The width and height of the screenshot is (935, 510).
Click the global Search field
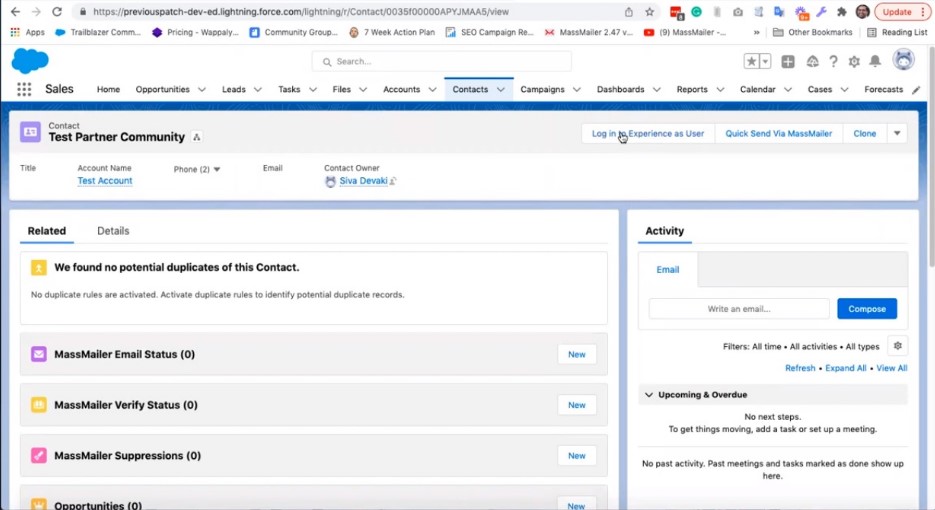441,61
